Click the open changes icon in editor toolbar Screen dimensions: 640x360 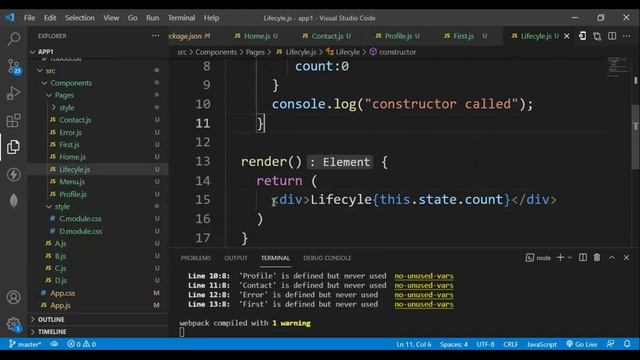(582, 36)
